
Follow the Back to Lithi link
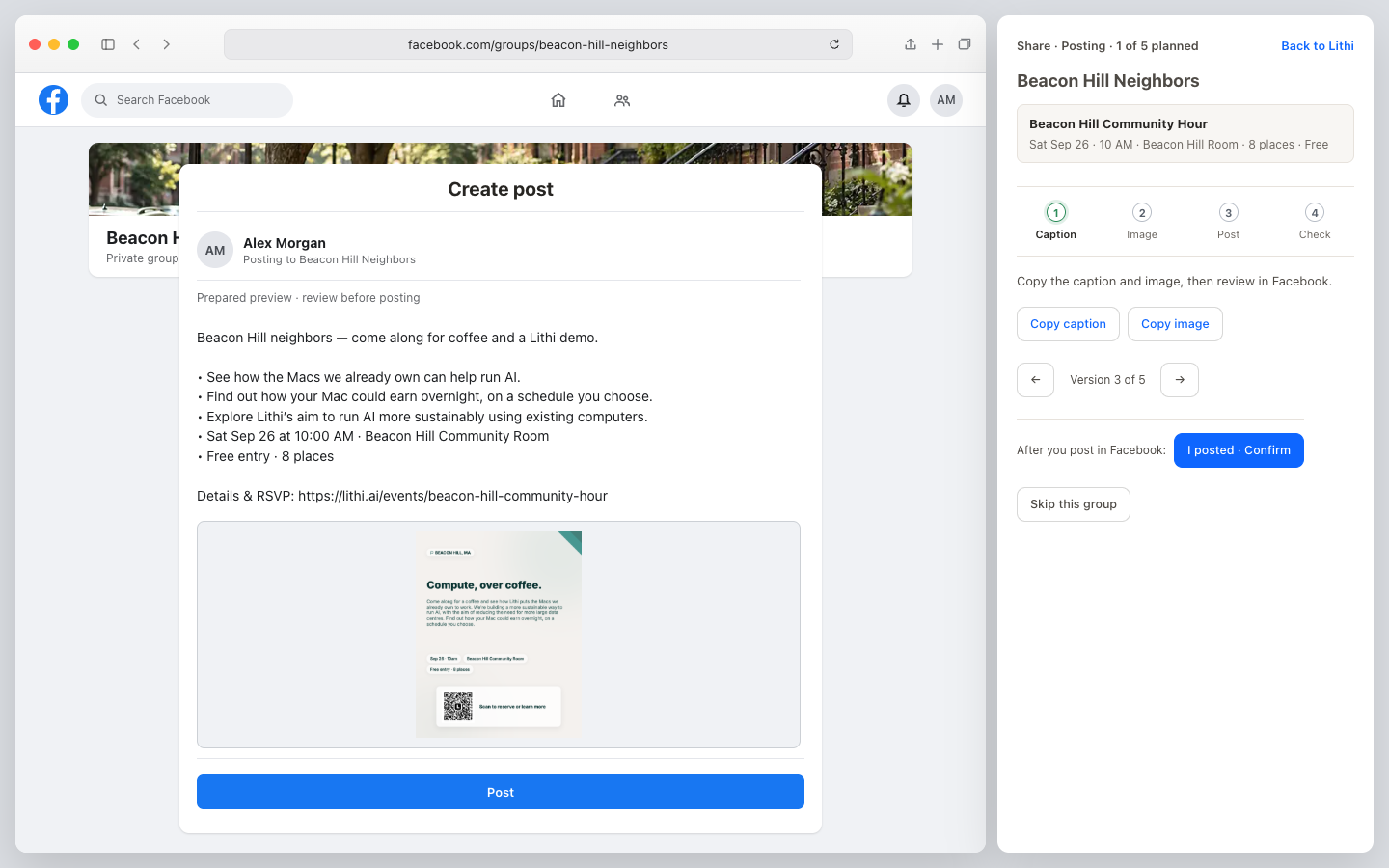pos(1318,46)
